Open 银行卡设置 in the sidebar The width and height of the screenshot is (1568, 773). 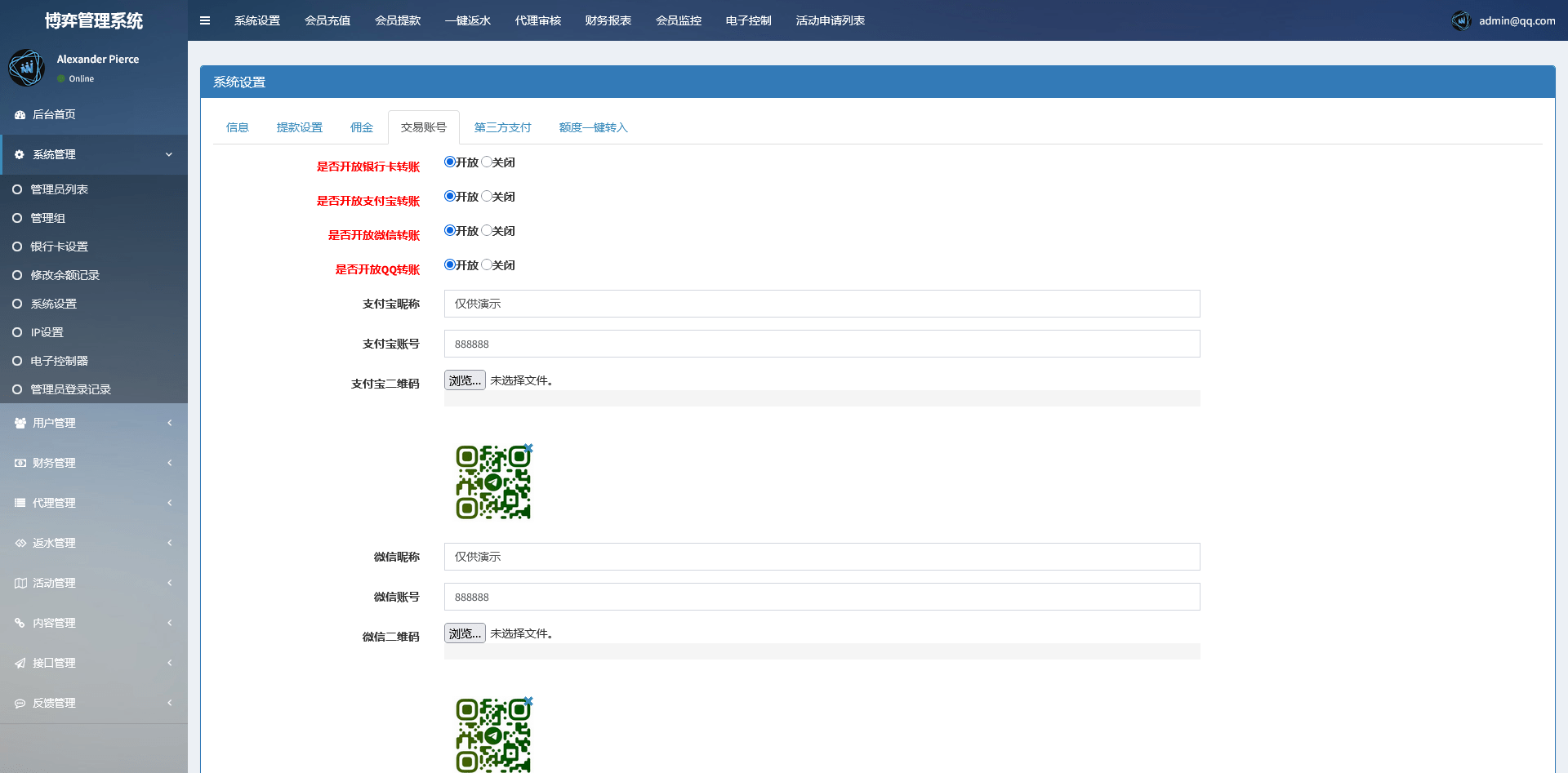[59, 247]
